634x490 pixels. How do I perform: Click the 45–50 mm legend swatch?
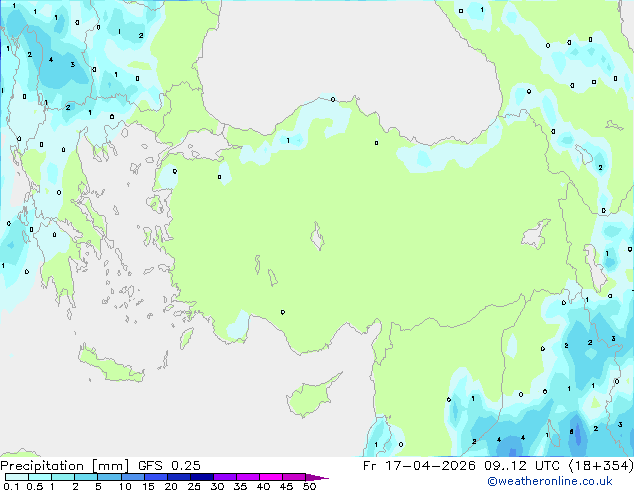(x=294, y=477)
